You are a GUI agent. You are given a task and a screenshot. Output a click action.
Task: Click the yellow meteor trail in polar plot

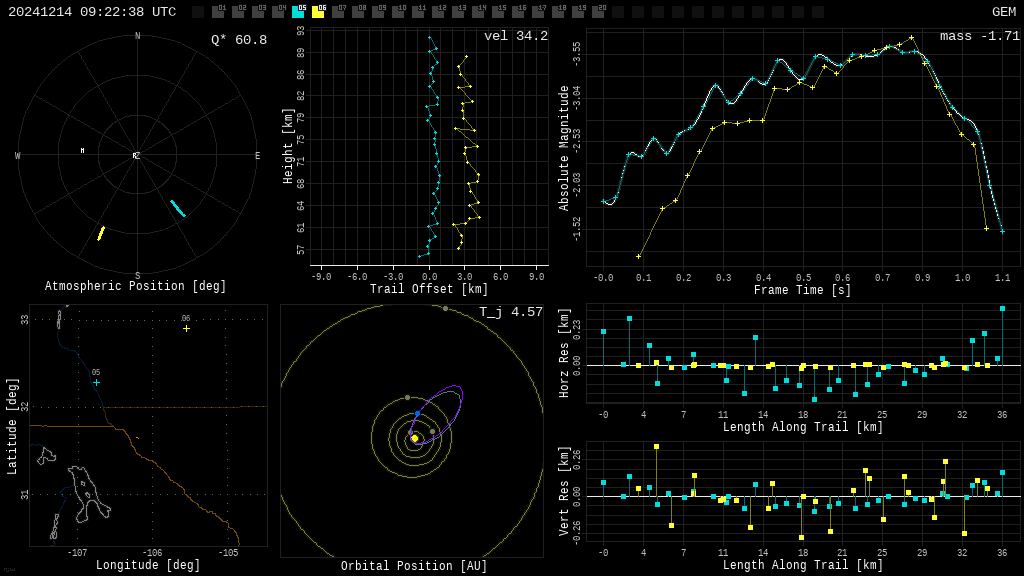click(x=101, y=233)
